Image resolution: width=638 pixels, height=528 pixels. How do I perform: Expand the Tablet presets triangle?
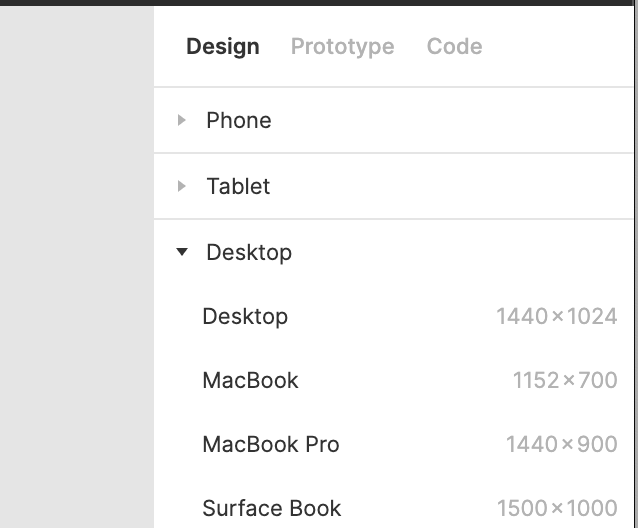coord(181,186)
